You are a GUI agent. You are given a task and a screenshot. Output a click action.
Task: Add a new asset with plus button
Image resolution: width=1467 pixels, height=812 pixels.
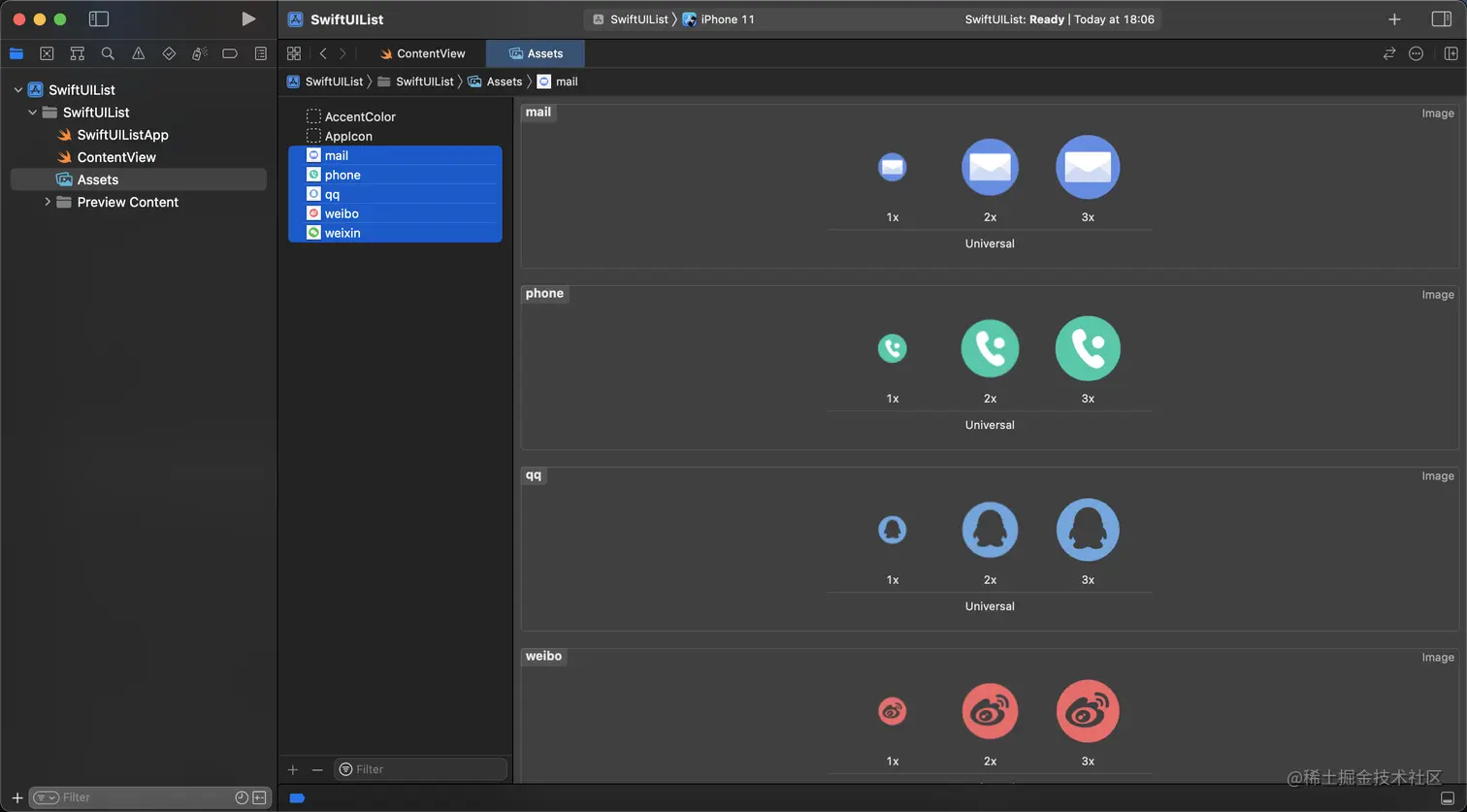click(x=293, y=769)
